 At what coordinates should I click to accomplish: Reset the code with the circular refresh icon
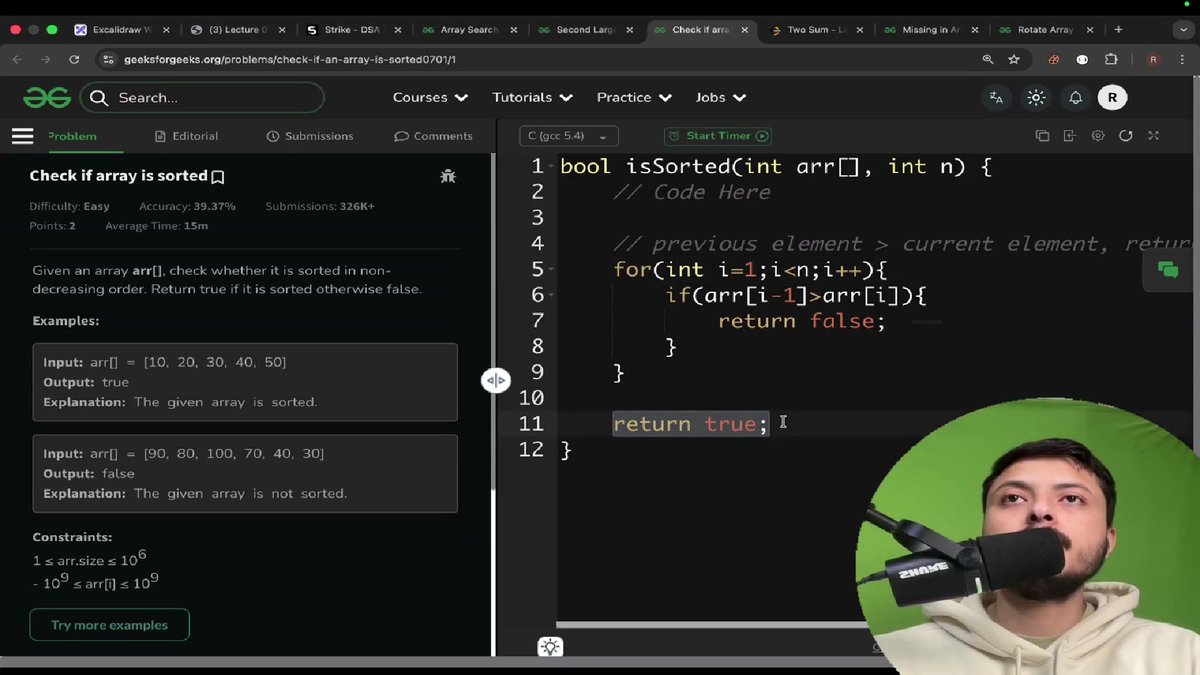[1127, 135]
